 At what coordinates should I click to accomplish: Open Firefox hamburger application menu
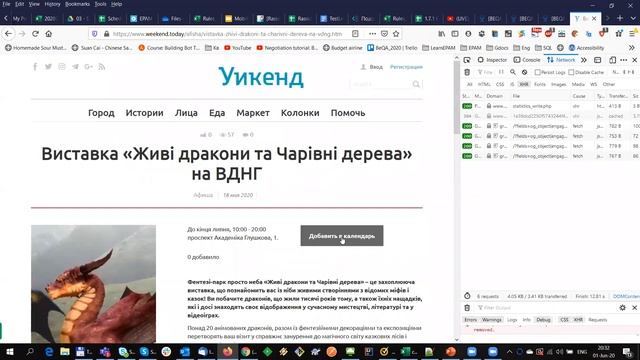(x=633, y=34)
